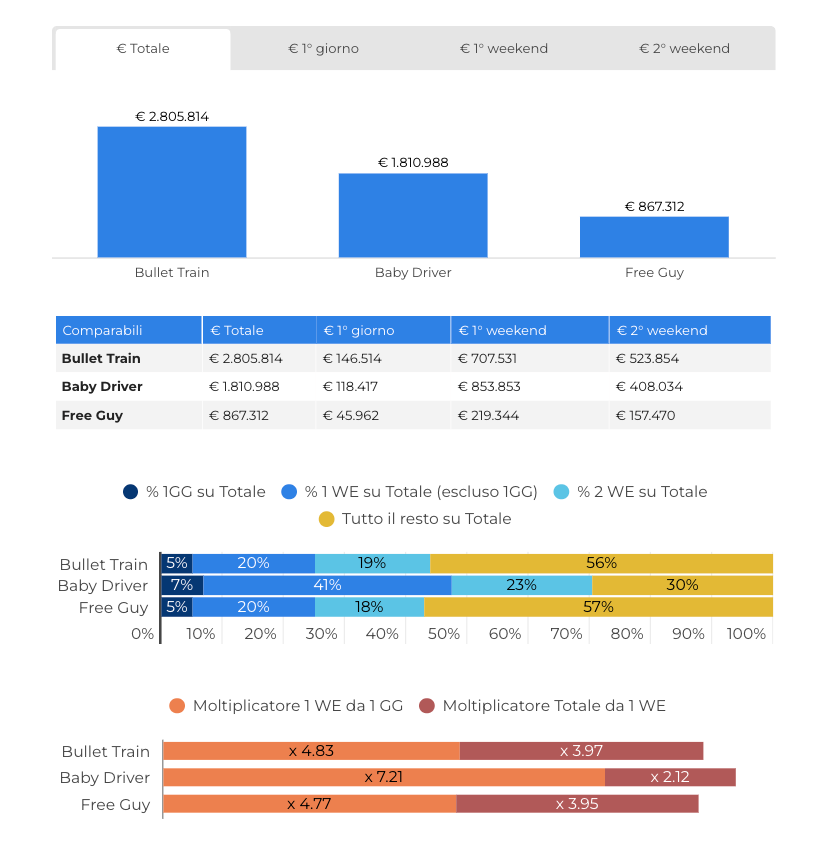Click the Baby Driver bar in top chart

tap(413, 216)
